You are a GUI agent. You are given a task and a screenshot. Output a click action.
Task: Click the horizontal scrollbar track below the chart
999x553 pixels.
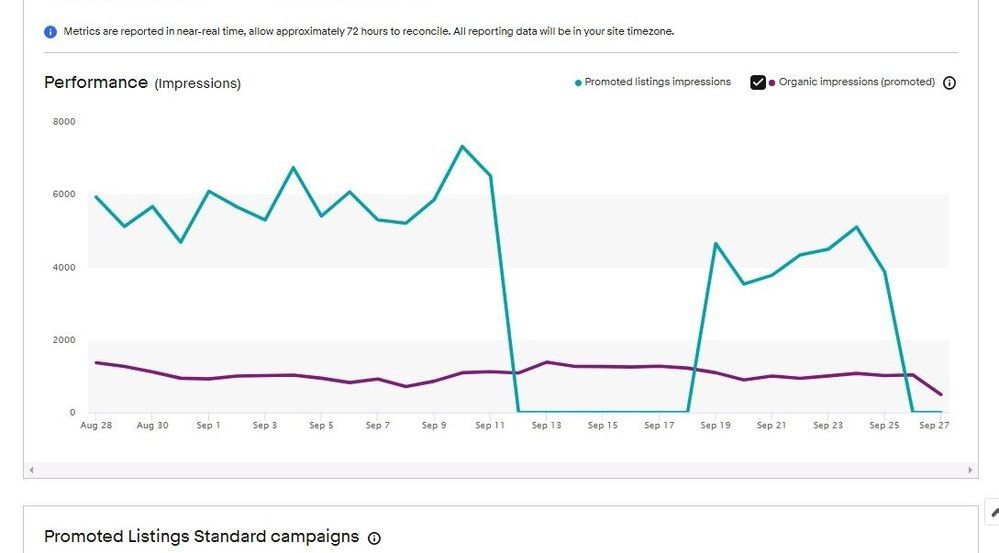point(500,469)
